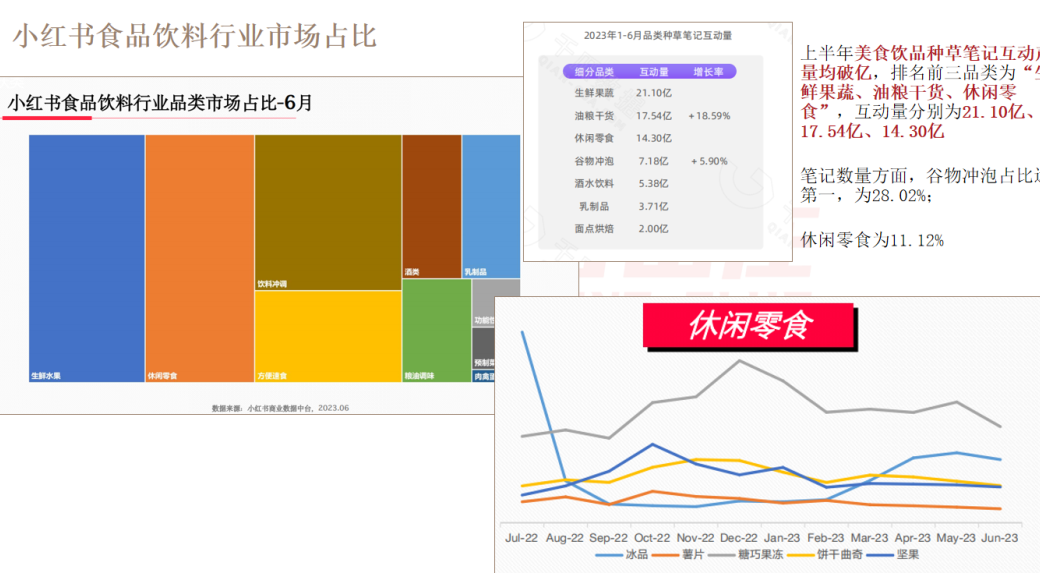The width and height of the screenshot is (1040, 573).
Task: Click the 7.18亿 value cell
Action: click(654, 161)
